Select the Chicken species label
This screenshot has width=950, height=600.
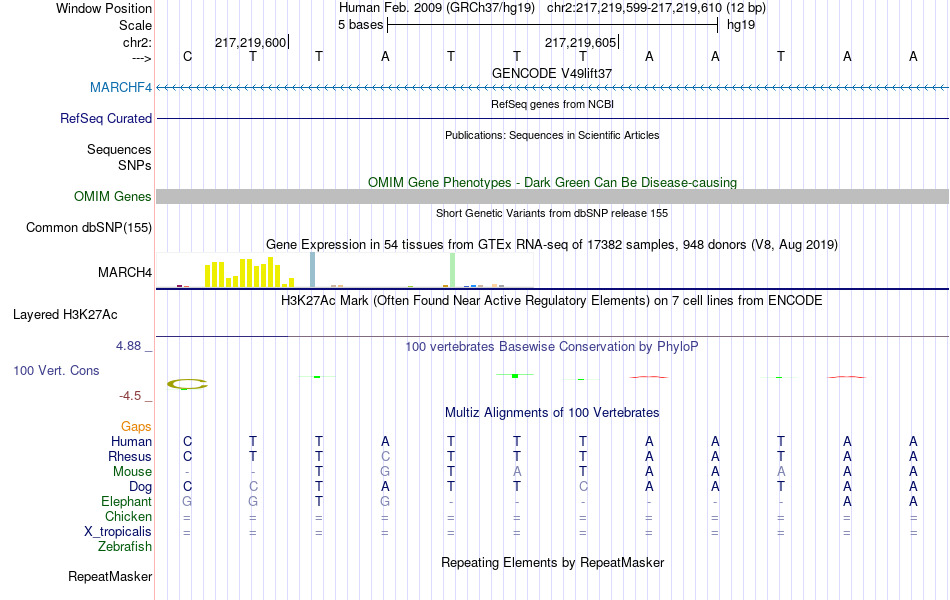pos(128,516)
